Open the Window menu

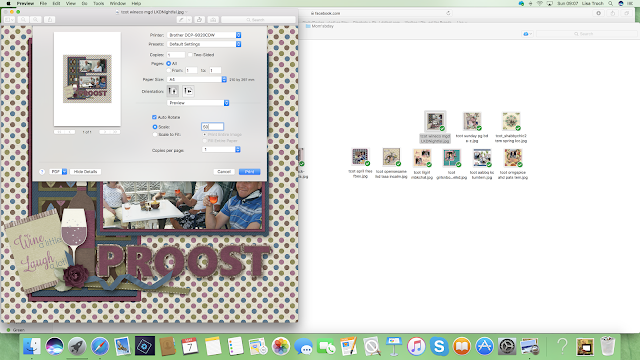tap(118, 3)
